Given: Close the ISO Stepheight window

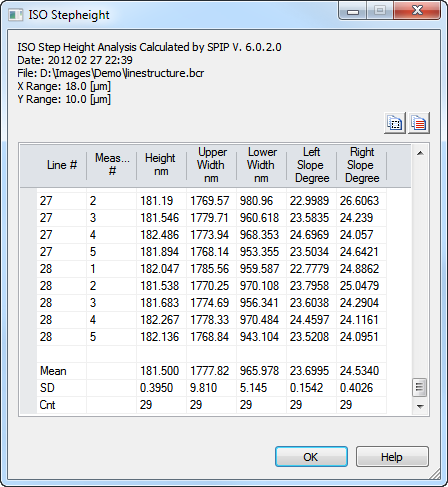Looking at the screenshot, I should click(417, 10).
